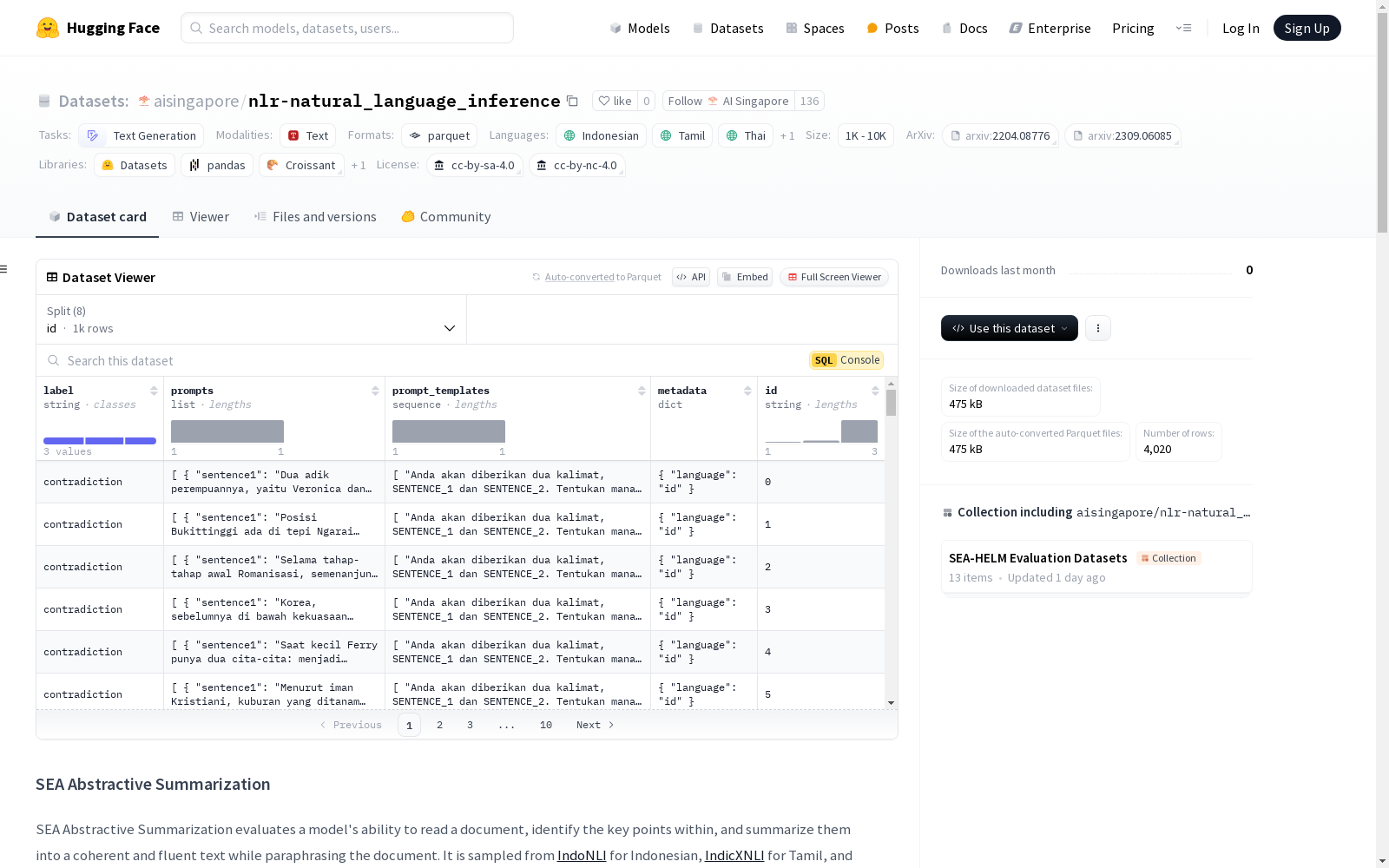Expand additional libraries +1 tag
Screen dimensions: 1389x868
click(359, 166)
